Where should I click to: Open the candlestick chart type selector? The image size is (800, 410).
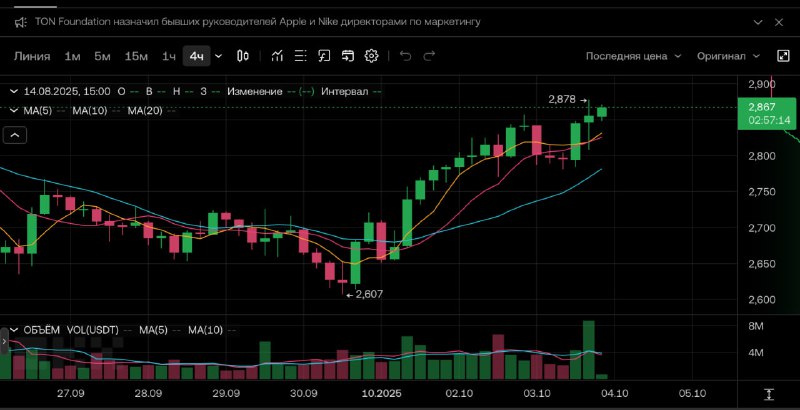[x=244, y=56]
